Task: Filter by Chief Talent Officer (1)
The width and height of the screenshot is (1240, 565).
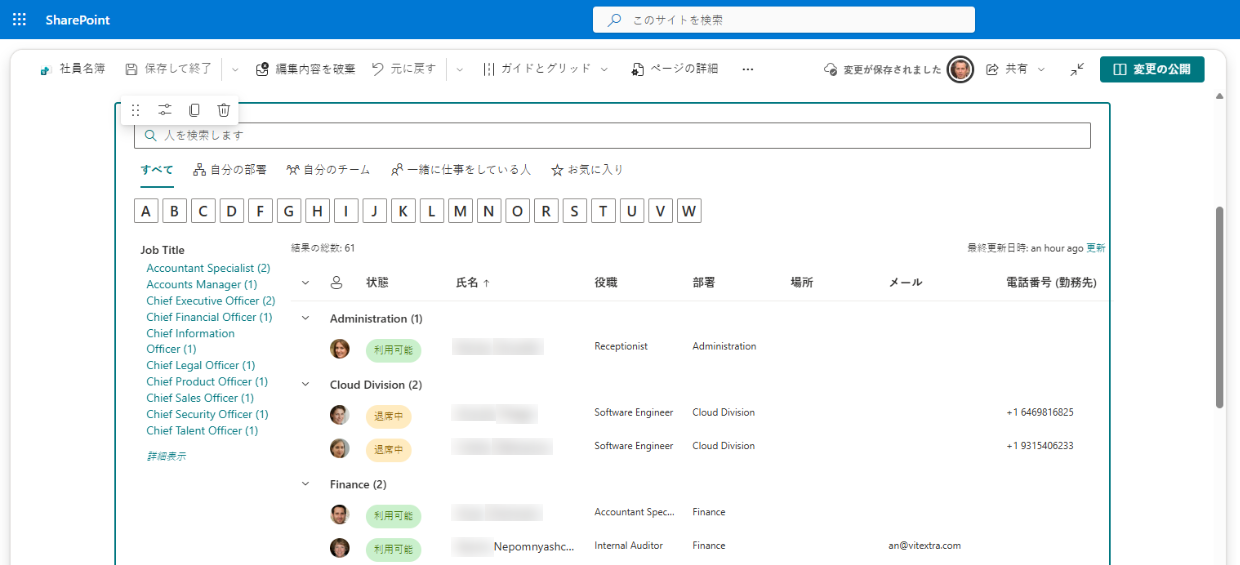Action: pos(202,430)
